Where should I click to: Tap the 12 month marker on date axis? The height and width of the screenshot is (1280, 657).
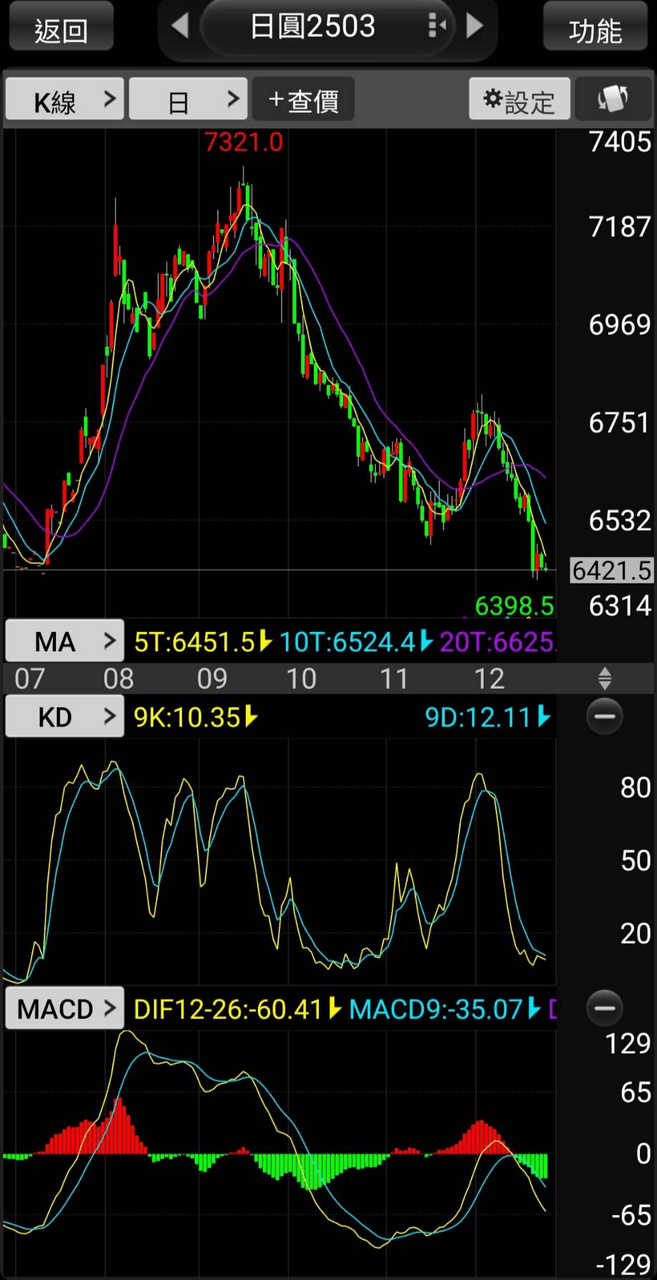pyautogui.click(x=489, y=679)
